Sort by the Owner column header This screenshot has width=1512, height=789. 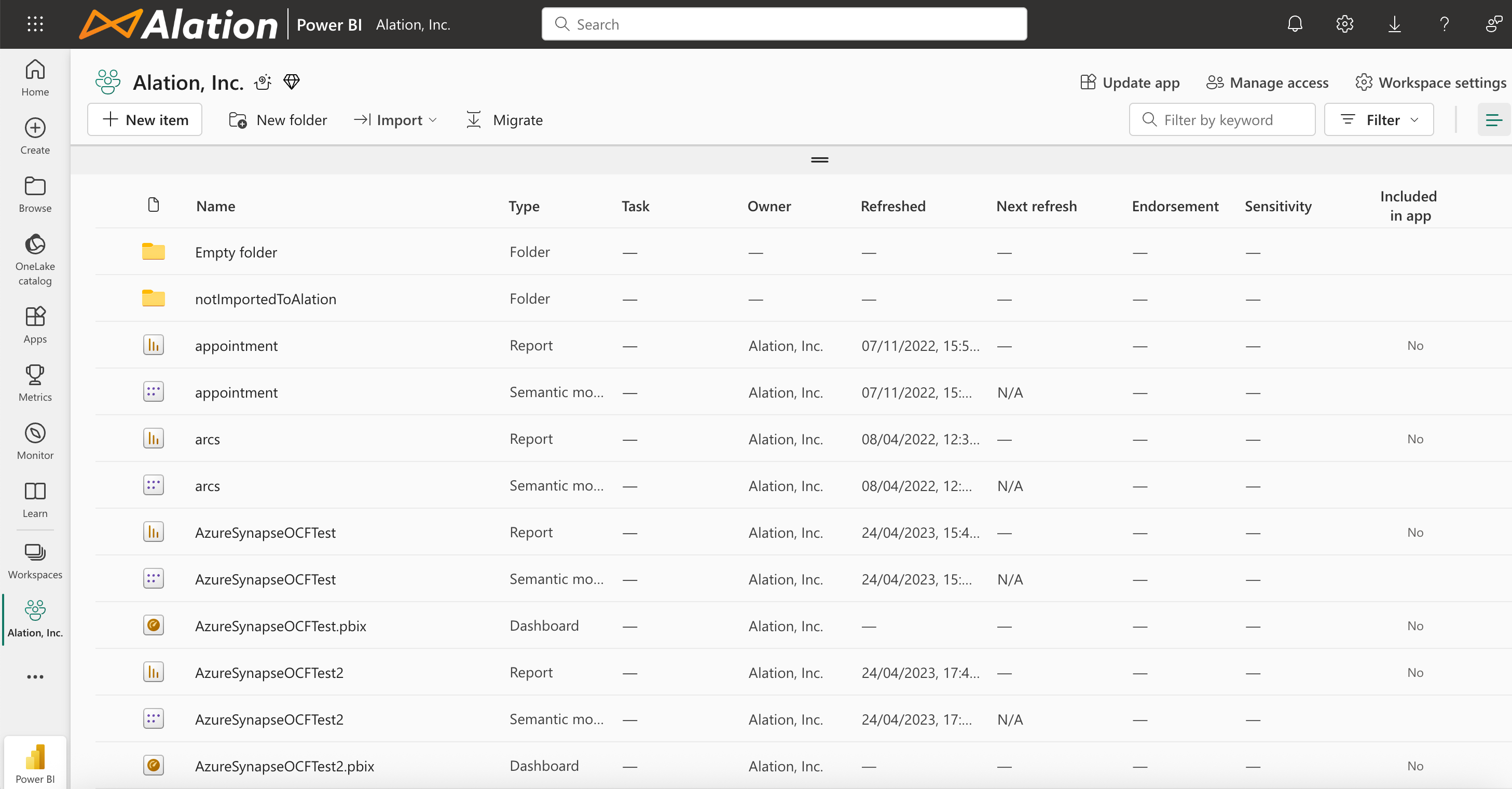769,206
